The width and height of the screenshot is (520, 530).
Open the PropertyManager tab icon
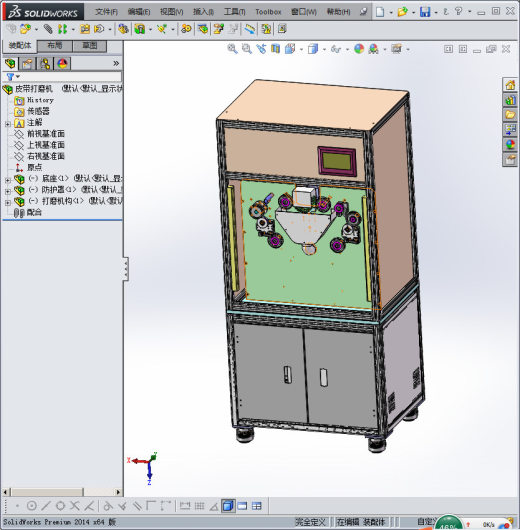(x=27, y=64)
